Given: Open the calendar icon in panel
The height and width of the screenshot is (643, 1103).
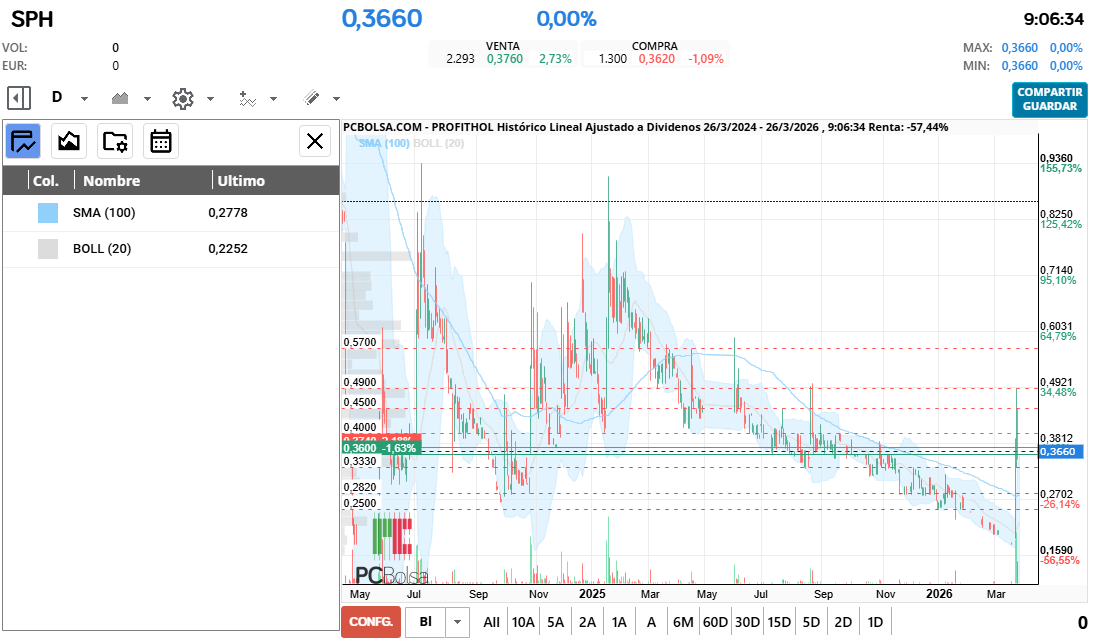Looking at the screenshot, I should 161,141.
